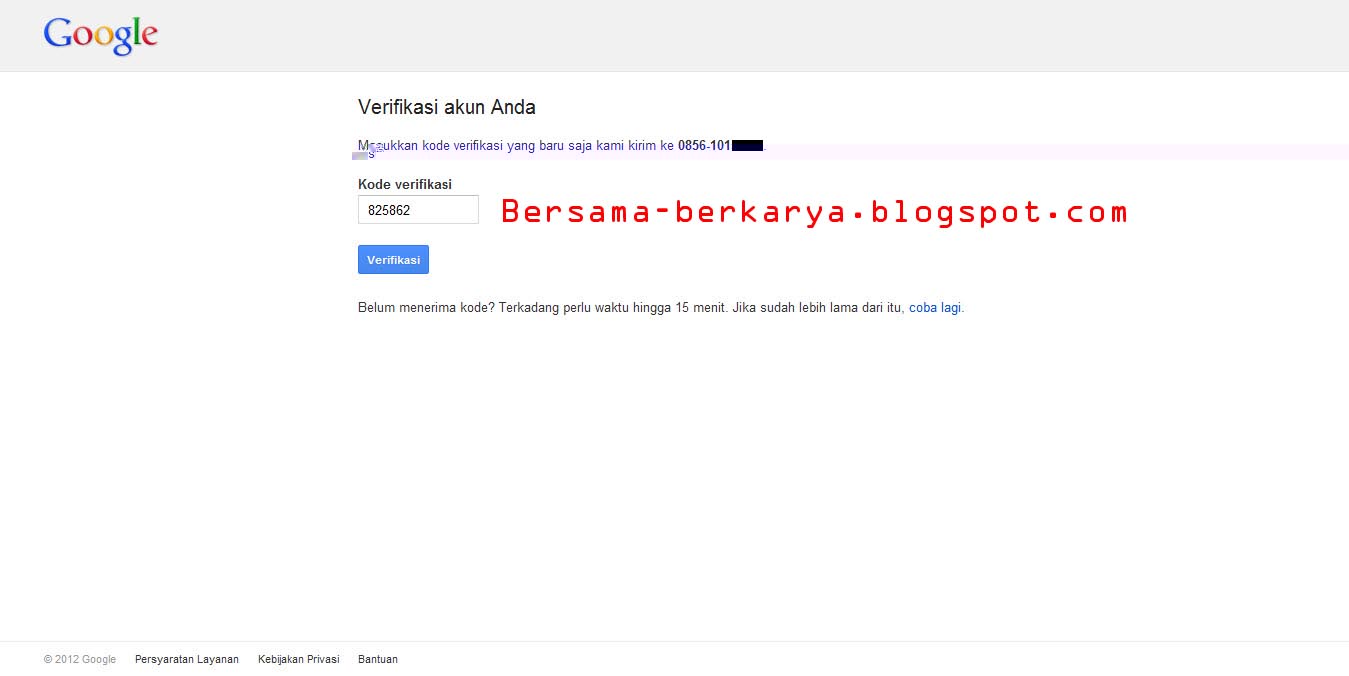1349x676 pixels.
Task: Click the Google logo at top left
Action: point(100,35)
